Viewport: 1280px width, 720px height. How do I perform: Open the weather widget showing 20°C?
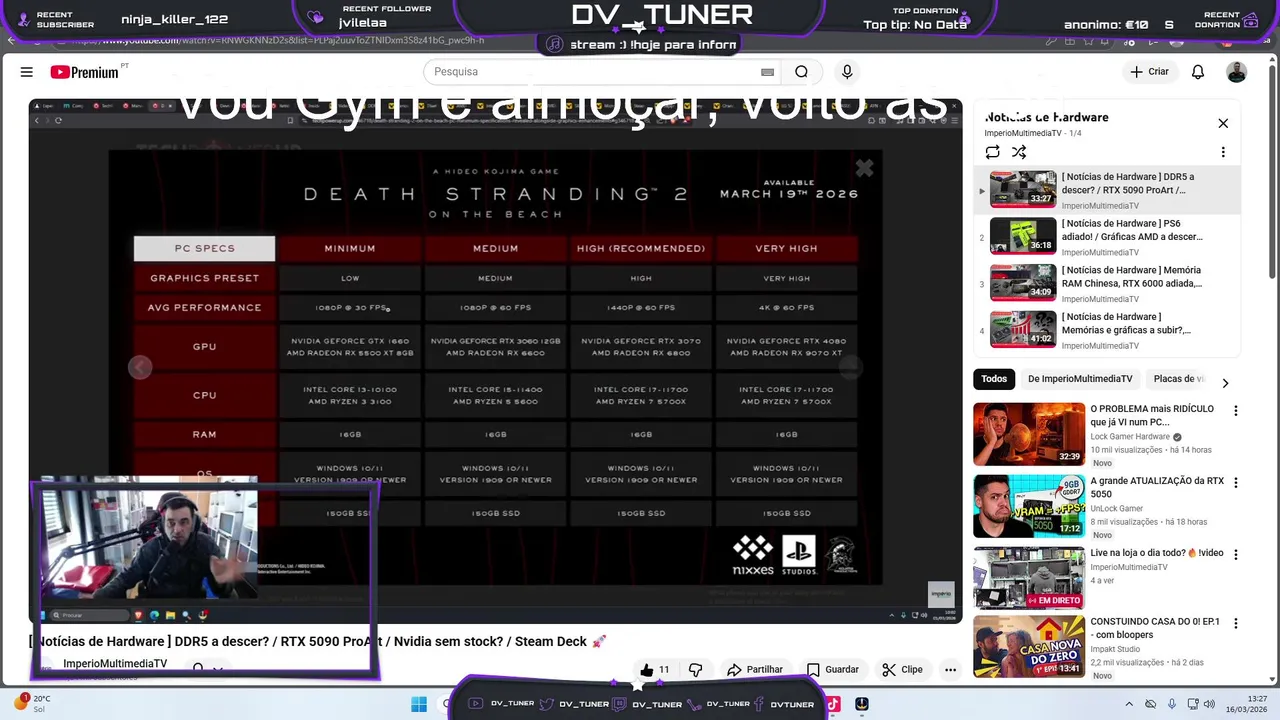(x=35, y=704)
